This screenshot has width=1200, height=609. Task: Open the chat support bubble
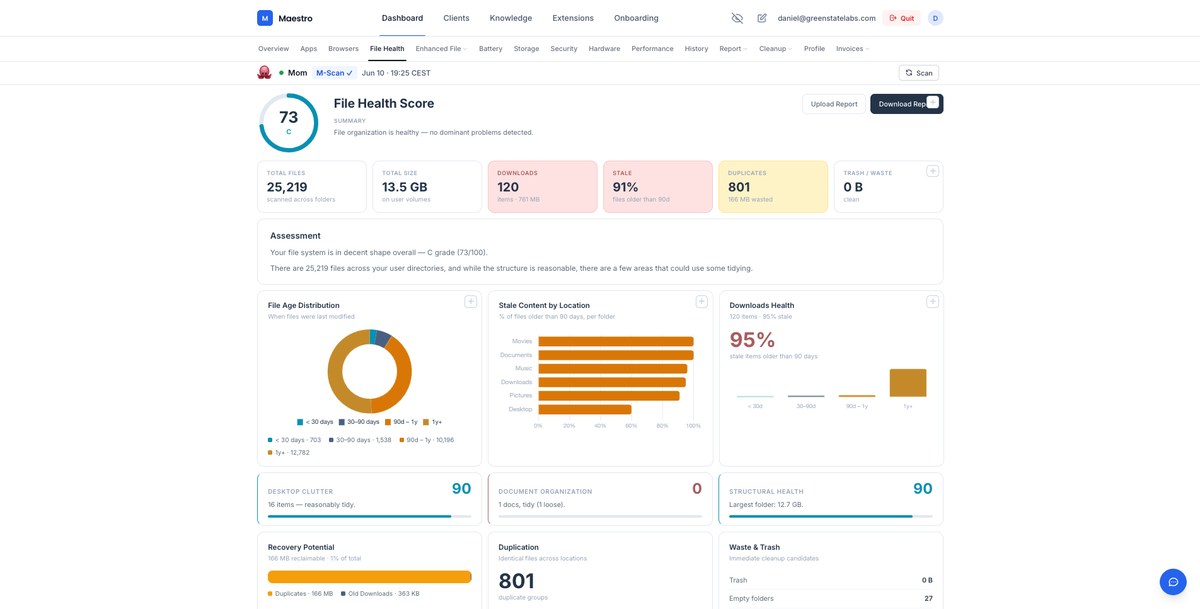point(1173,582)
